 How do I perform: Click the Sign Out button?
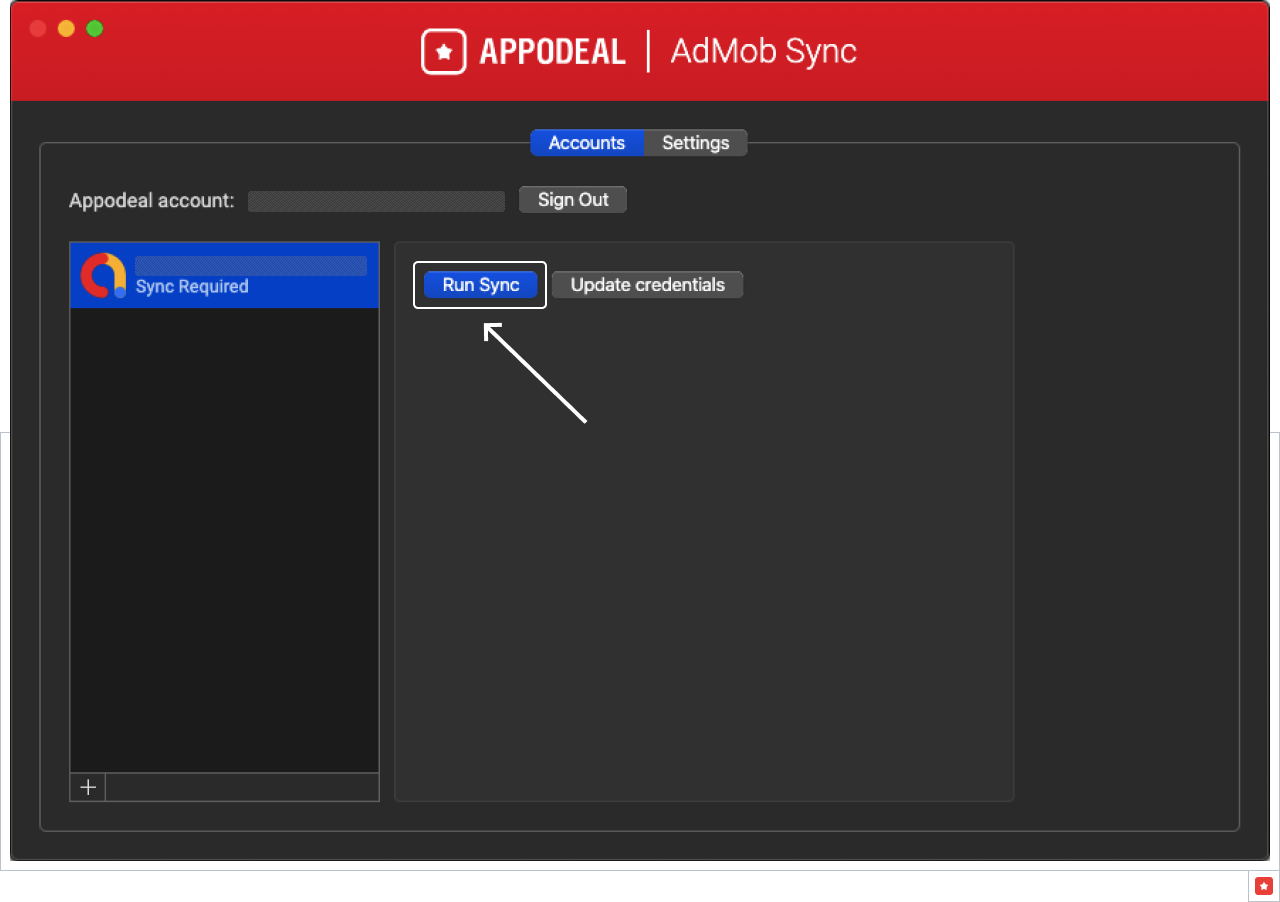point(572,199)
